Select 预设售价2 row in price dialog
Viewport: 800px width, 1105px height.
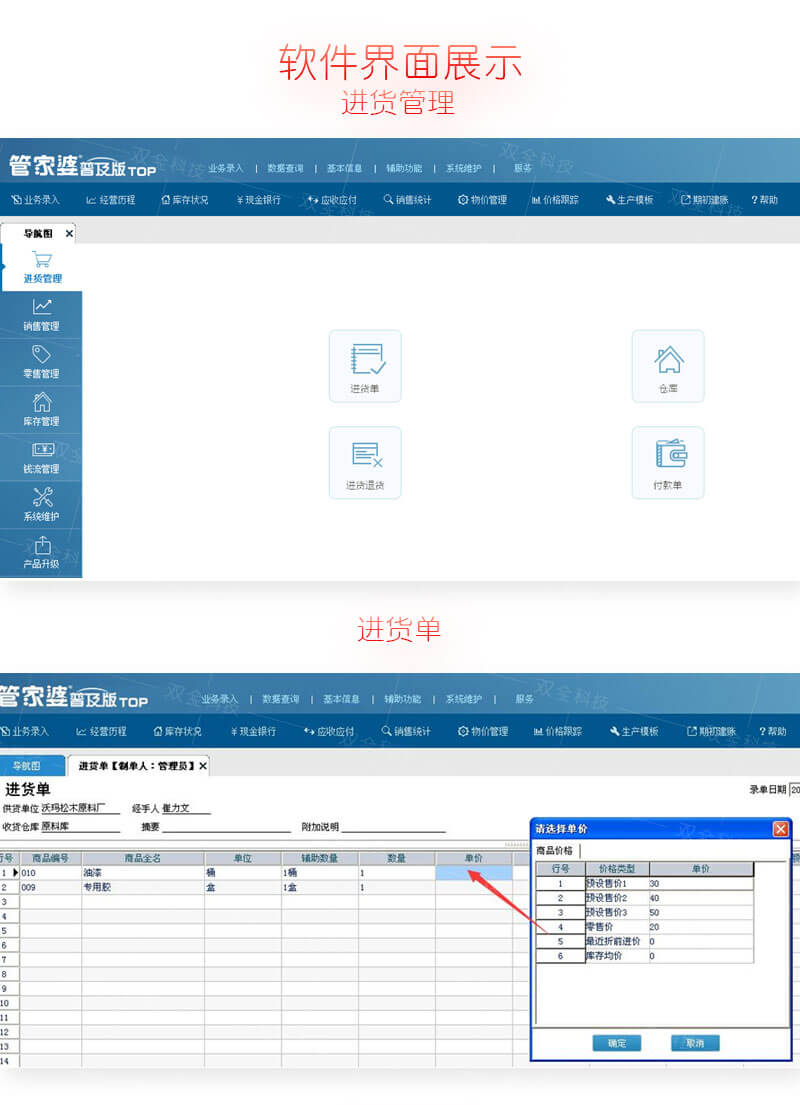[645, 898]
